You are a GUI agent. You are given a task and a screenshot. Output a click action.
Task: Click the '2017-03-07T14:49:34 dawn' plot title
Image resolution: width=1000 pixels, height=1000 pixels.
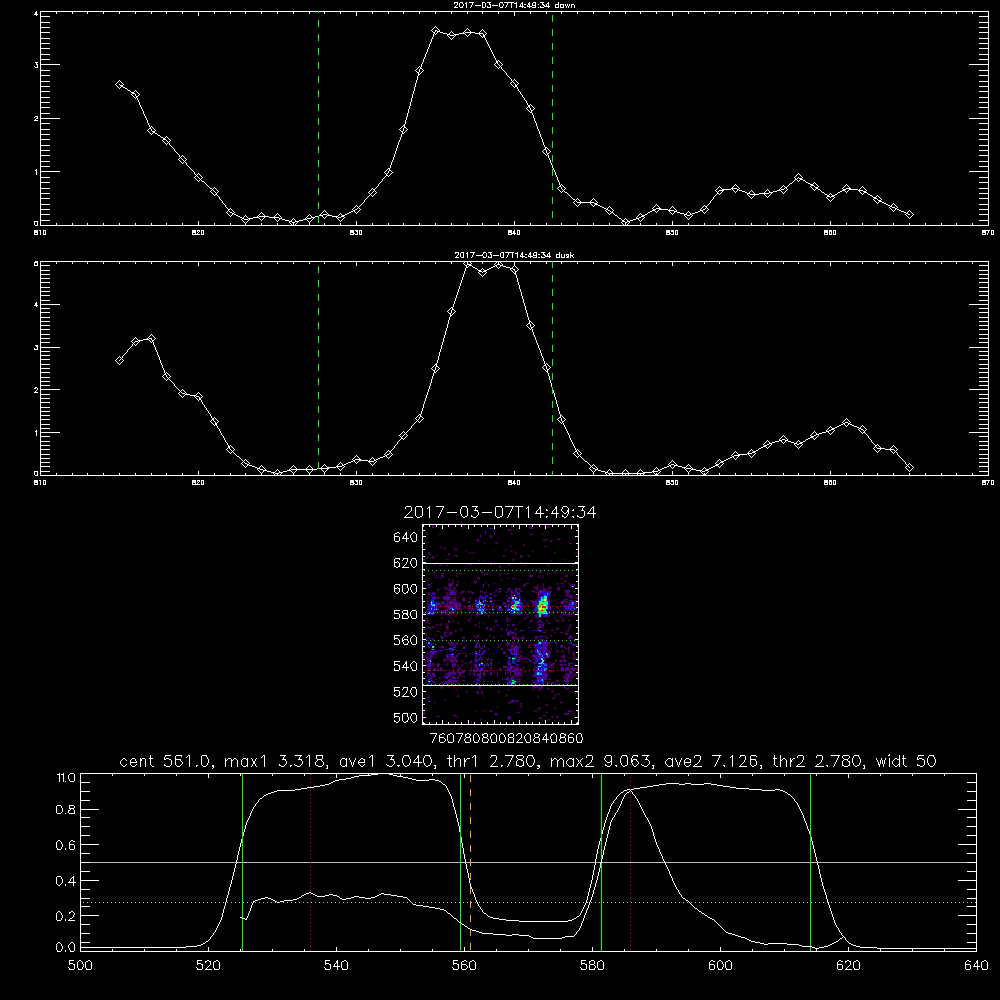[x=514, y=5]
